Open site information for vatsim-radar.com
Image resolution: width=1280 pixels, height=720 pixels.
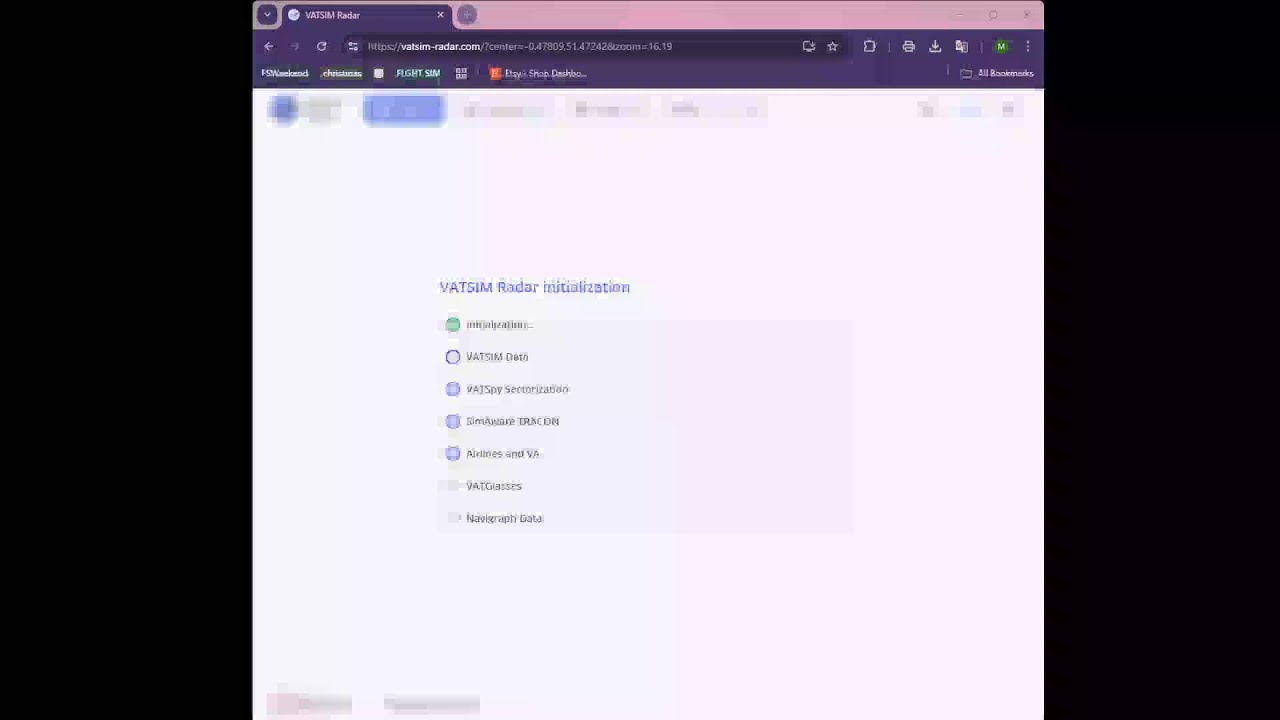(353, 46)
